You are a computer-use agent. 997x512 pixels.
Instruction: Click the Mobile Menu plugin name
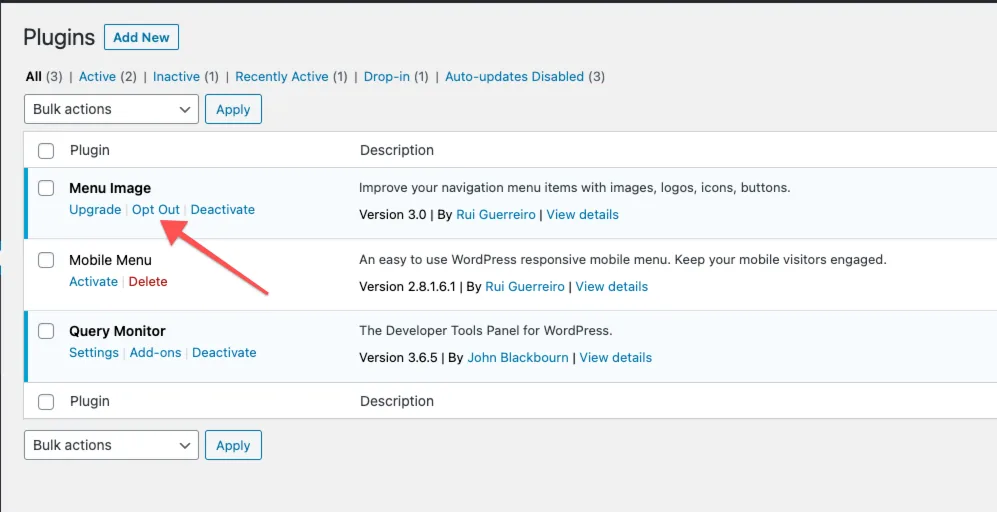click(x=111, y=260)
